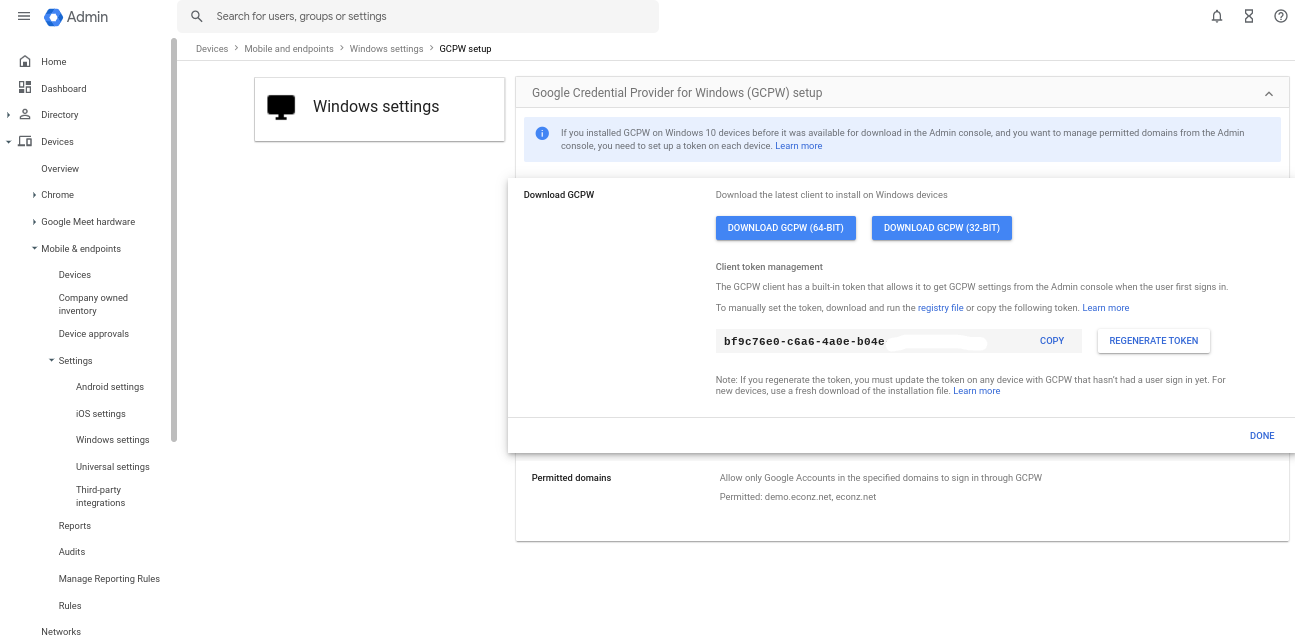Expand the Chrome section arrow
Viewport: 1295px width, 643px height.
(34, 195)
